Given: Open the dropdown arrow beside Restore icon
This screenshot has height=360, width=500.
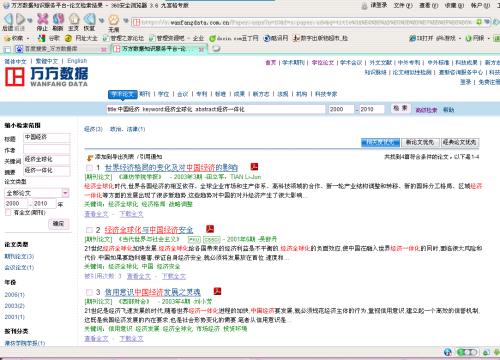Looking at the screenshot, I should coord(101,21).
